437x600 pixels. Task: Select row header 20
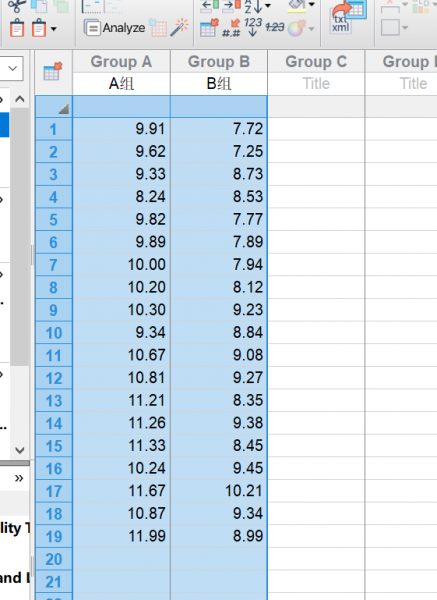point(54,559)
